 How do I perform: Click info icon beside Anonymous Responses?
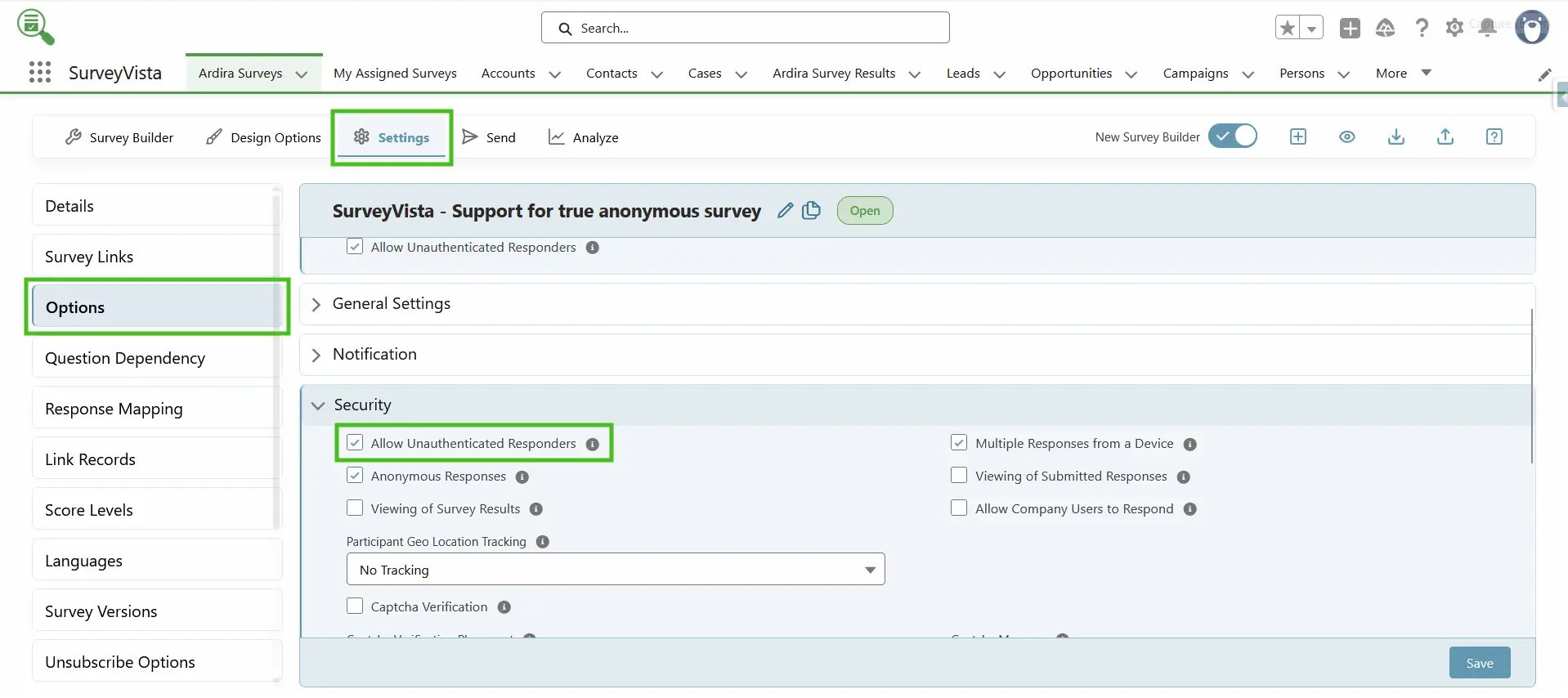[522, 477]
